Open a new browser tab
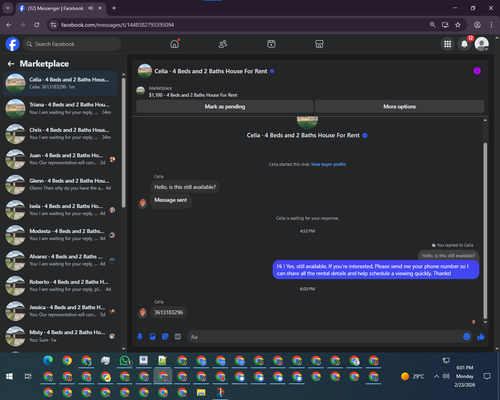 click(114, 8)
